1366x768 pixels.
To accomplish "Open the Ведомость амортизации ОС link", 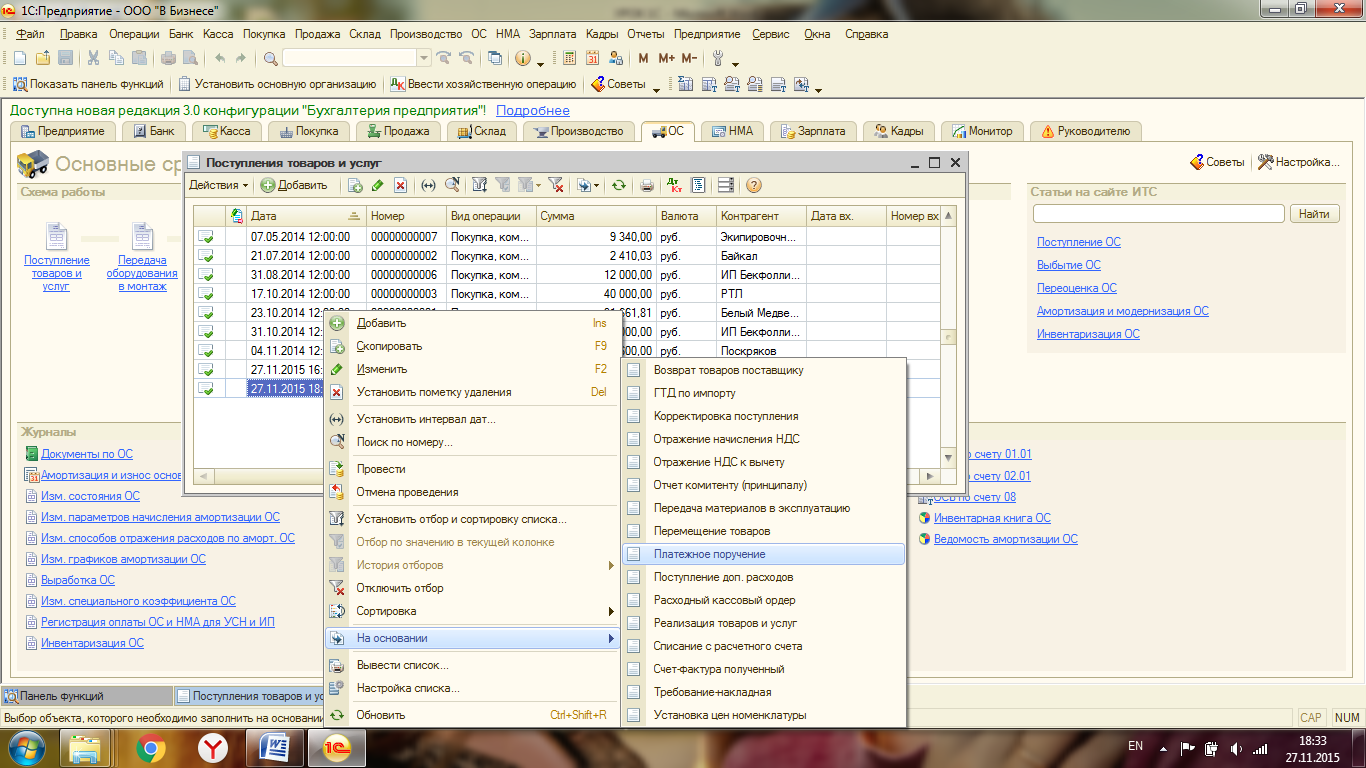I will 1006,539.
